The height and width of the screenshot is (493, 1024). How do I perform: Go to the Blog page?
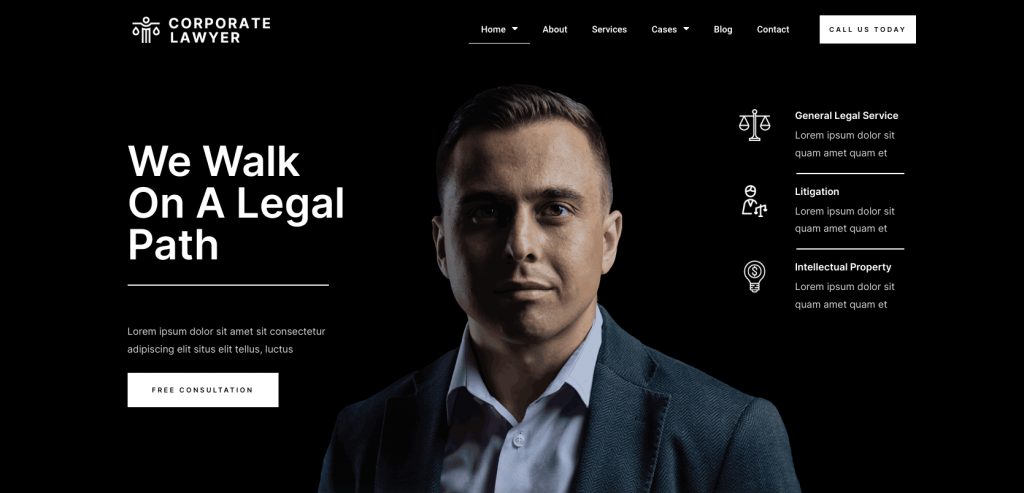(x=723, y=29)
